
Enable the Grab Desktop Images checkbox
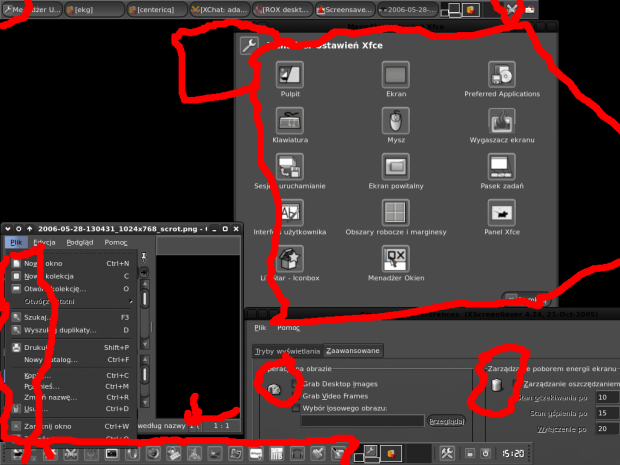[x=295, y=384]
